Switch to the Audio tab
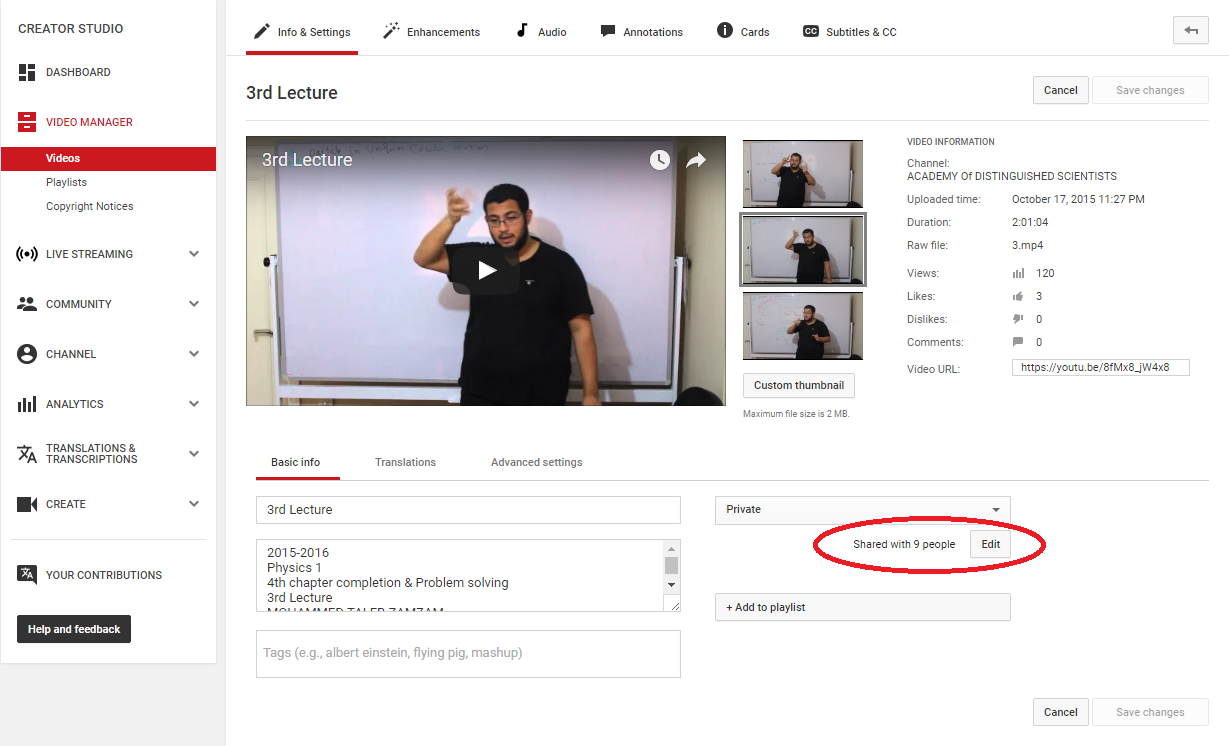 (541, 32)
